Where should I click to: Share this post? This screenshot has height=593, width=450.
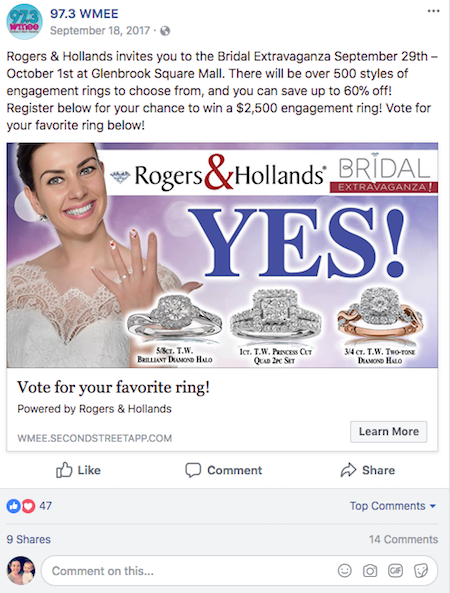coord(368,470)
